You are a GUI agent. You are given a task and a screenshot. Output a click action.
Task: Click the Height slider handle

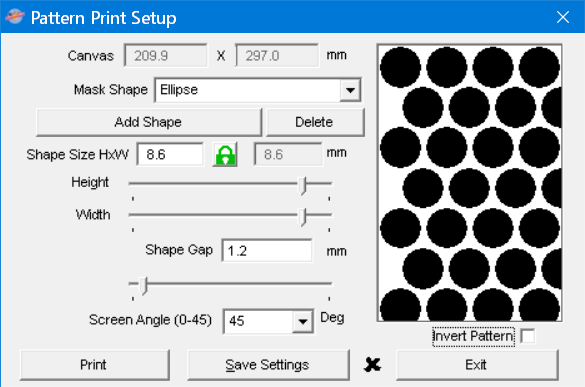(x=302, y=185)
